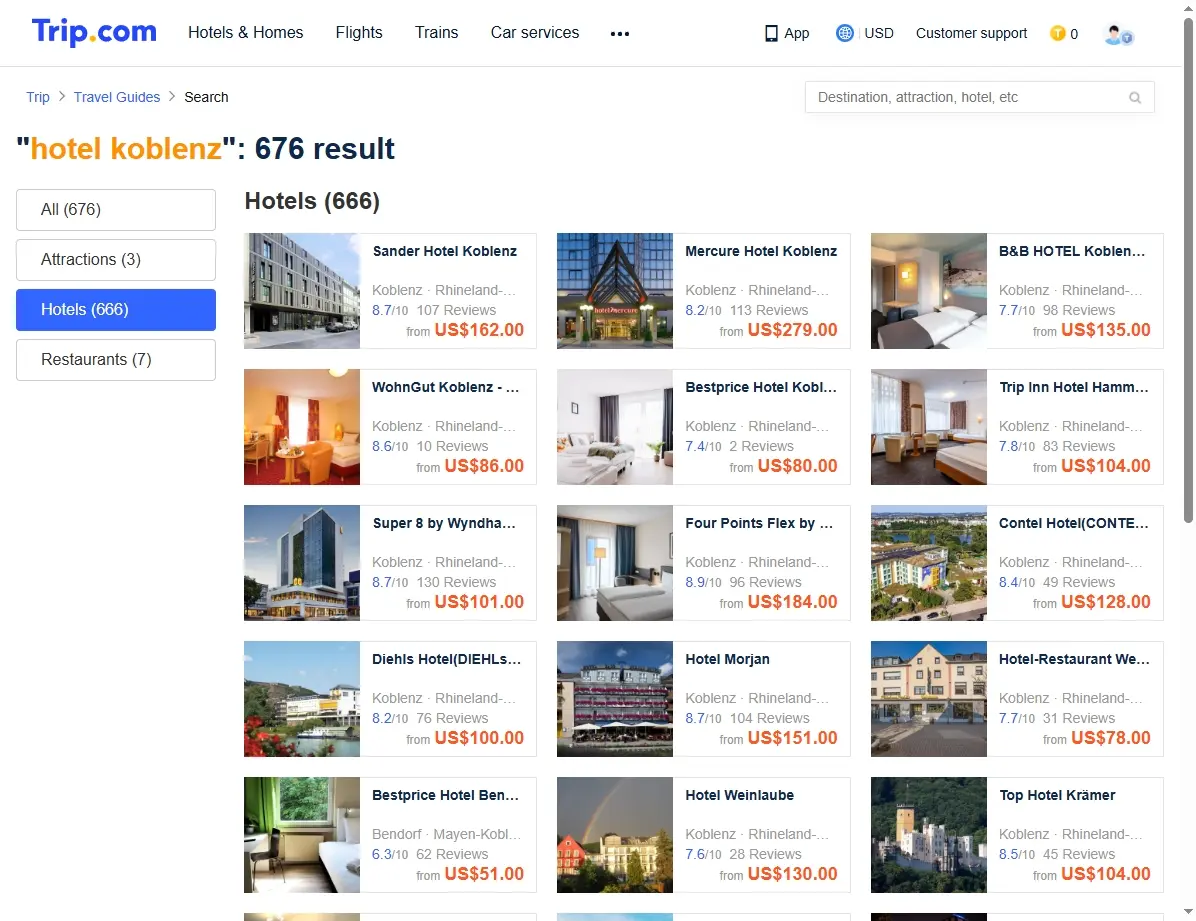
Task: Click 130 Reviews on Super 8
Action: 456,582
